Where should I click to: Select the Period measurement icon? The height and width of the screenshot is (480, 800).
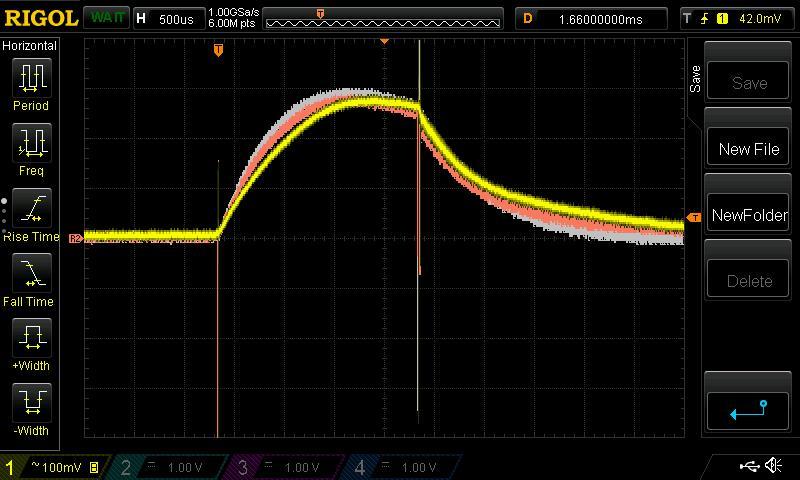(x=31, y=78)
